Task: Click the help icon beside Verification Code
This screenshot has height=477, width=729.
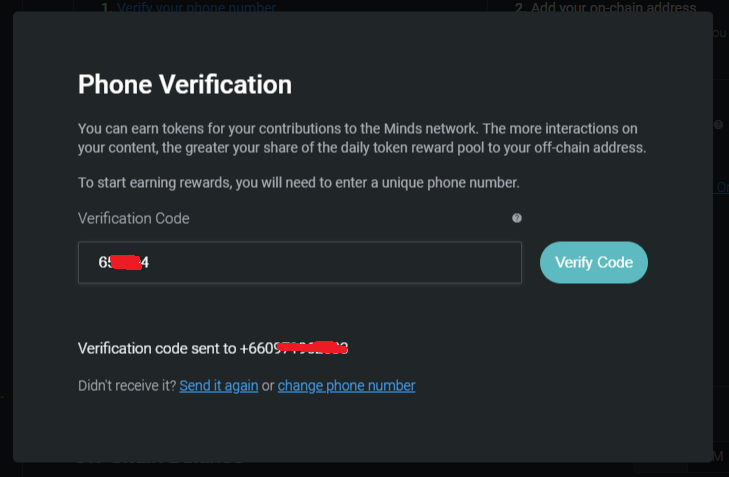Action: click(x=517, y=218)
